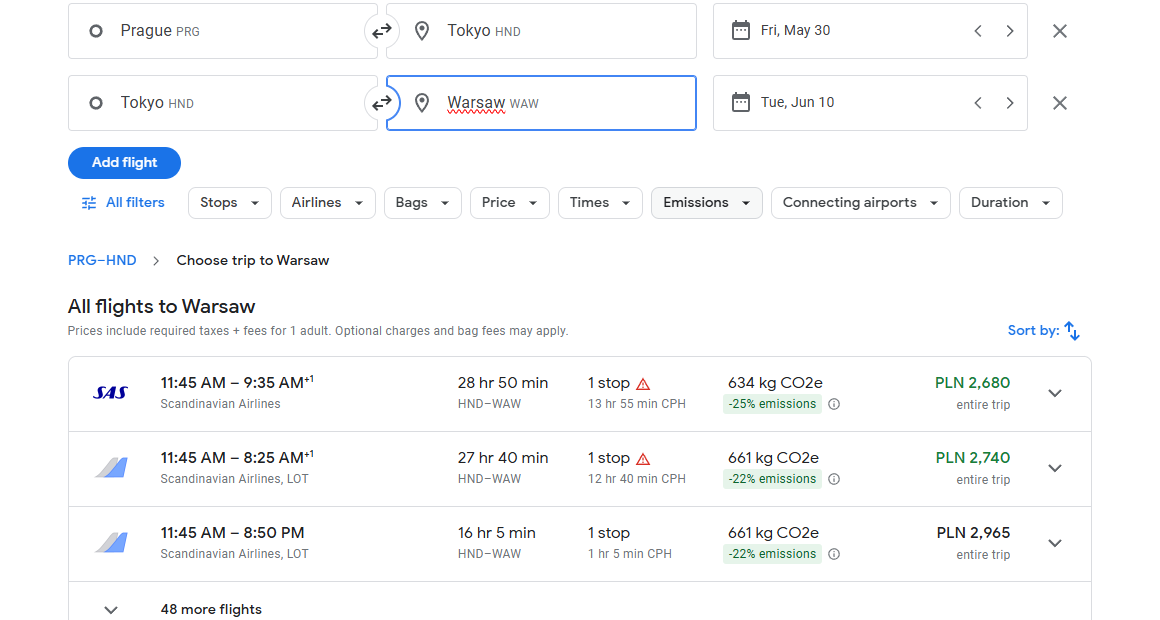Open Sort by options icon
This screenshot has height=620, width=1160.
(x=1072, y=331)
